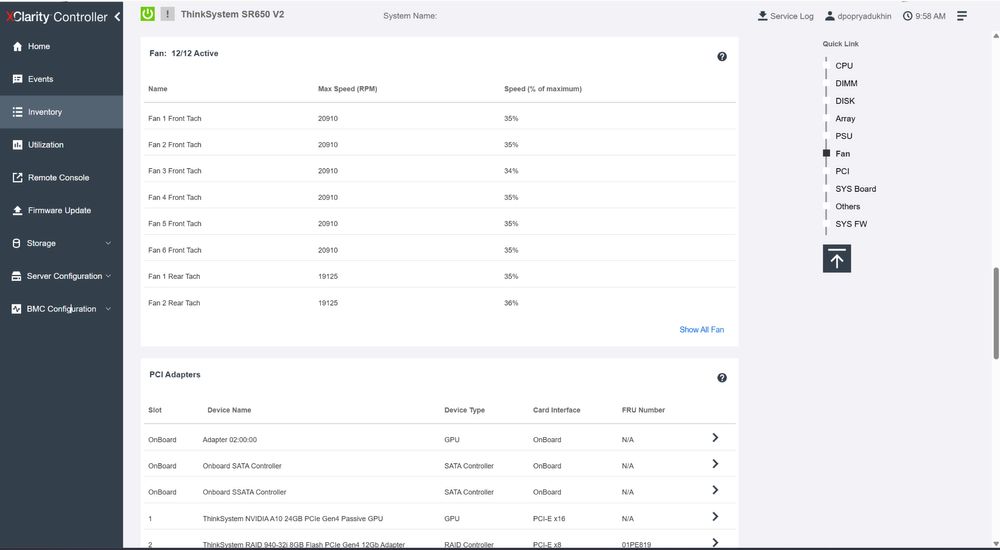The width and height of the screenshot is (1000, 550).
Task: Click the 34% speed value
Action: (x=511, y=171)
